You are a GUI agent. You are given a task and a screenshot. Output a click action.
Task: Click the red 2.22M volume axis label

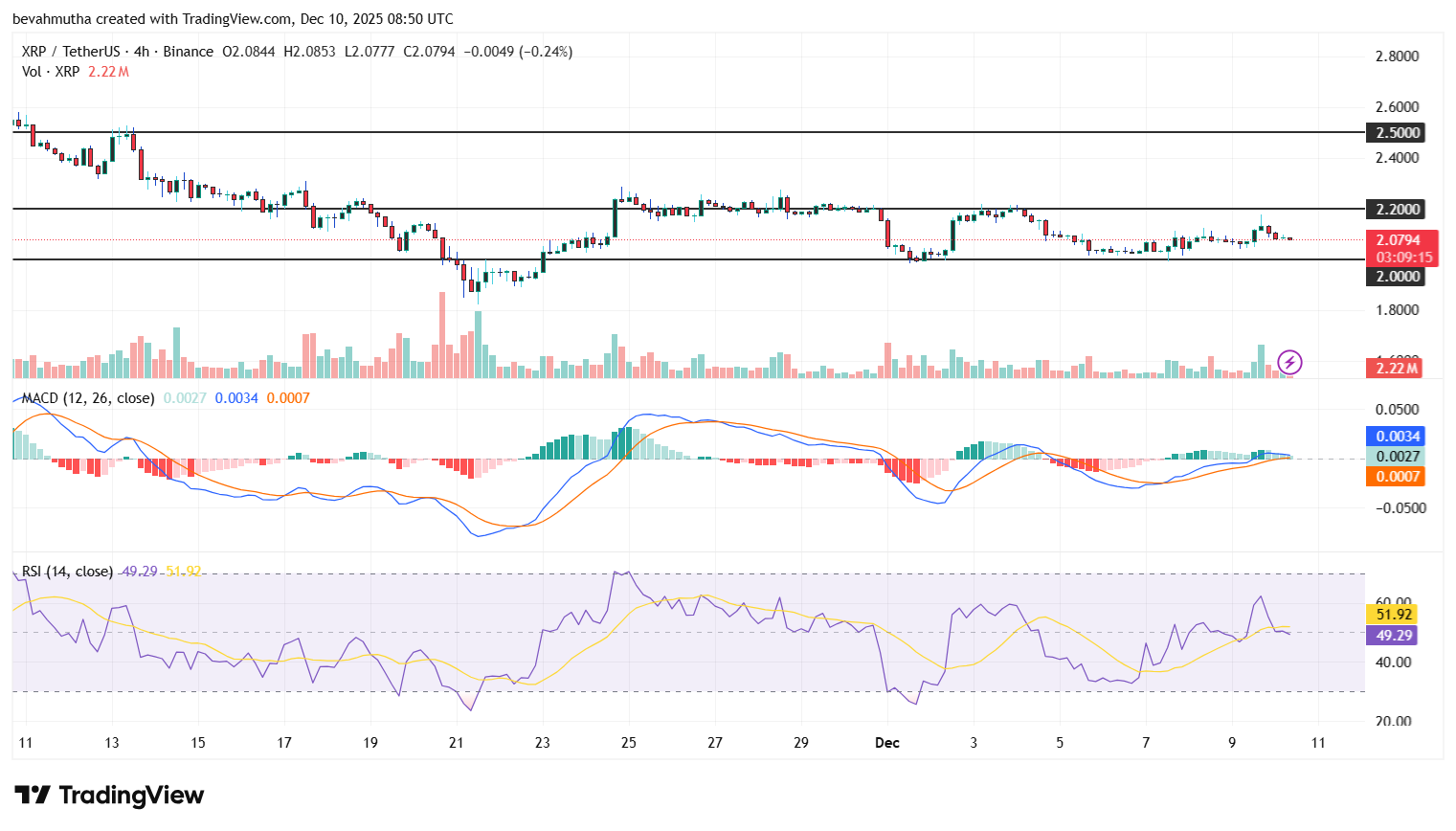tap(1395, 369)
